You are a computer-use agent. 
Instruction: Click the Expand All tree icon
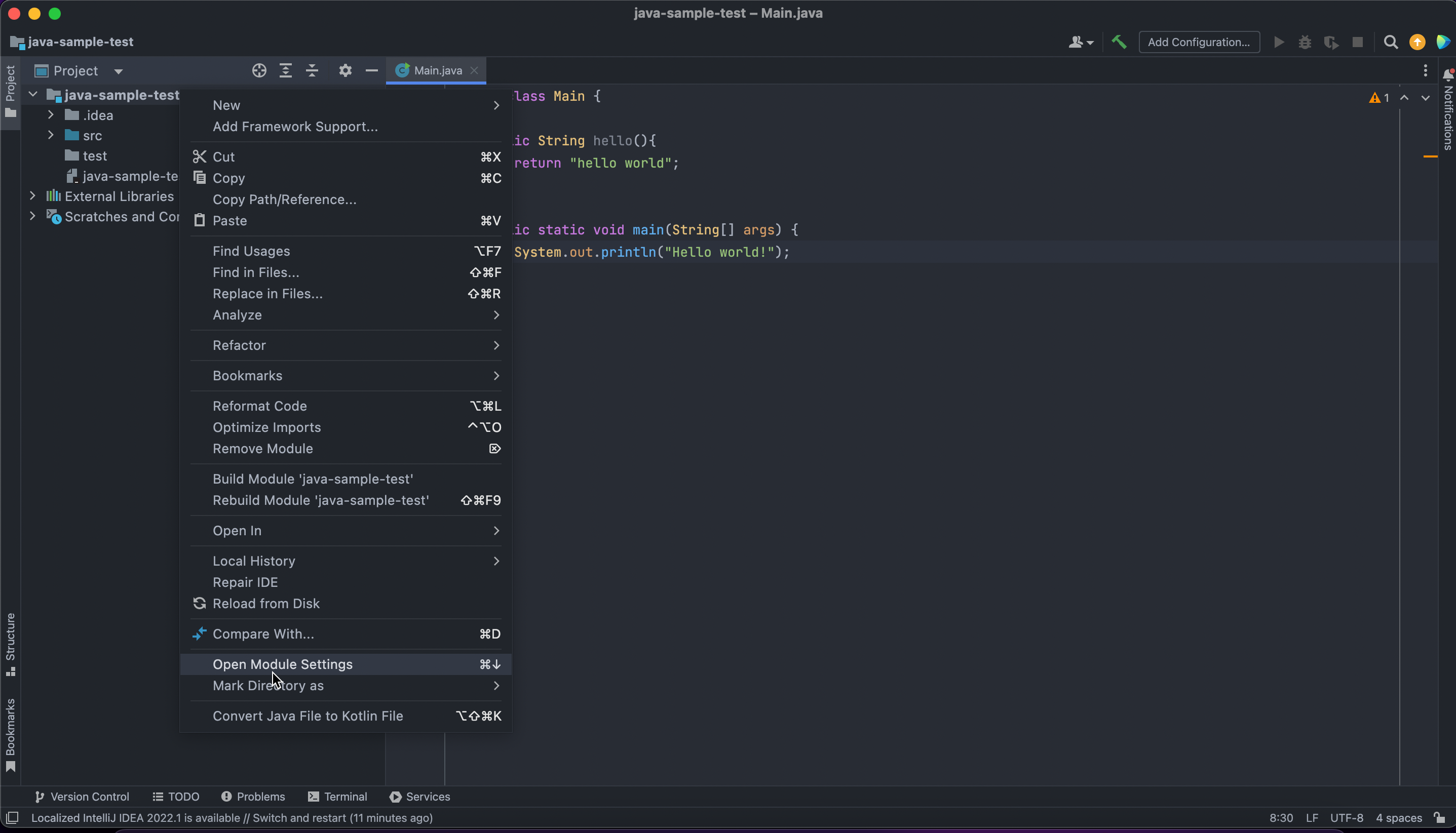286,70
